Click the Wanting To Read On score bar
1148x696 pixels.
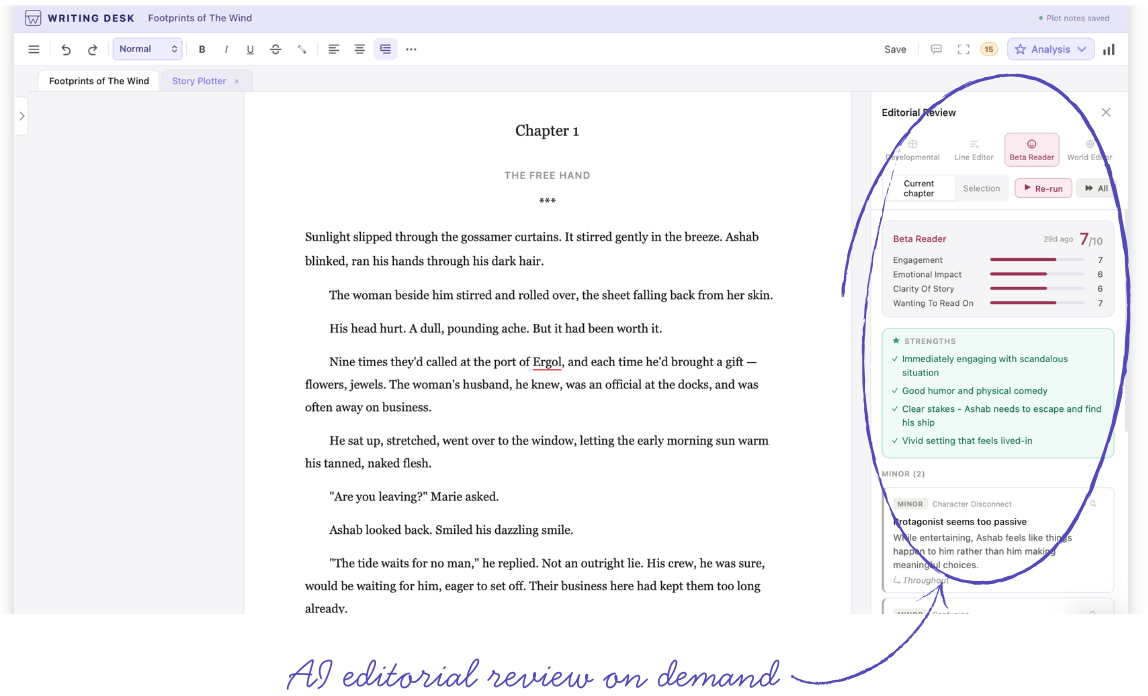tap(1037, 303)
